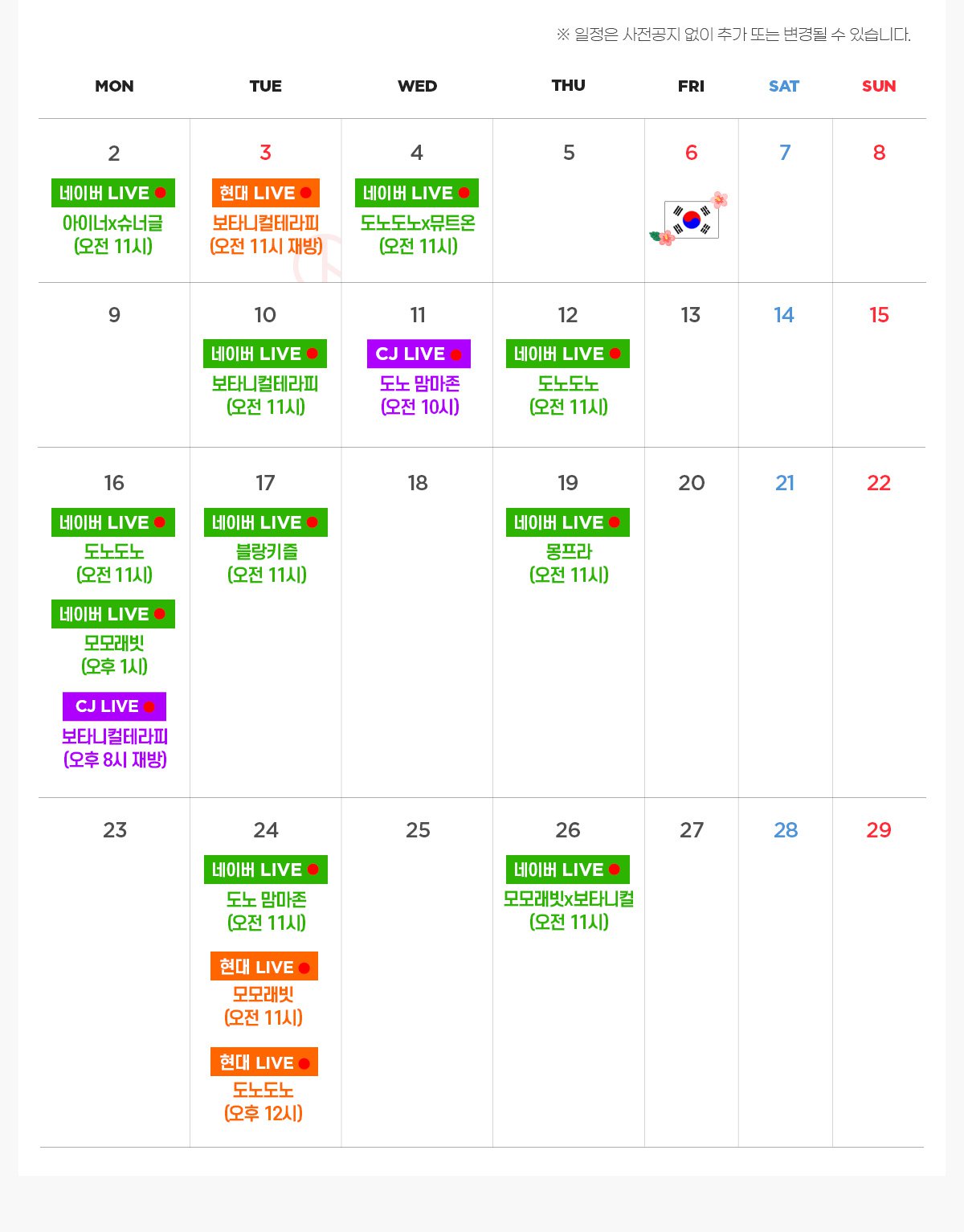Click 현대 LIVE badge above 모모래빗 on the 24th

coord(264,966)
